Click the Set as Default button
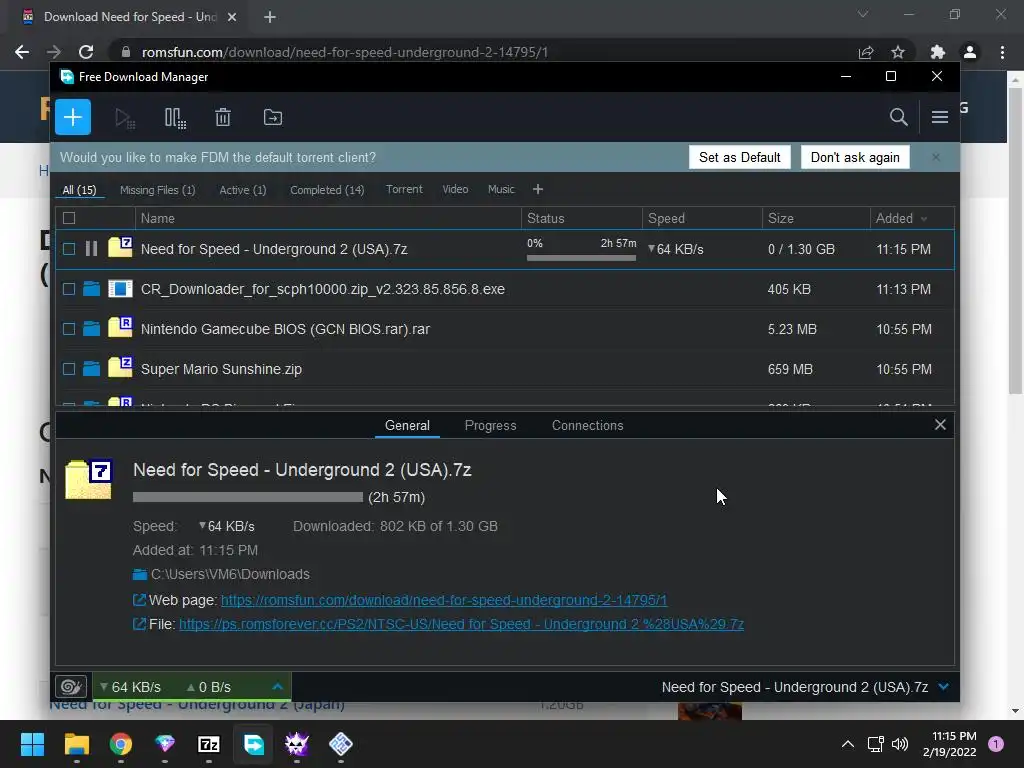Image resolution: width=1024 pixels, height=768 pixels. click(x=739, y=157)
